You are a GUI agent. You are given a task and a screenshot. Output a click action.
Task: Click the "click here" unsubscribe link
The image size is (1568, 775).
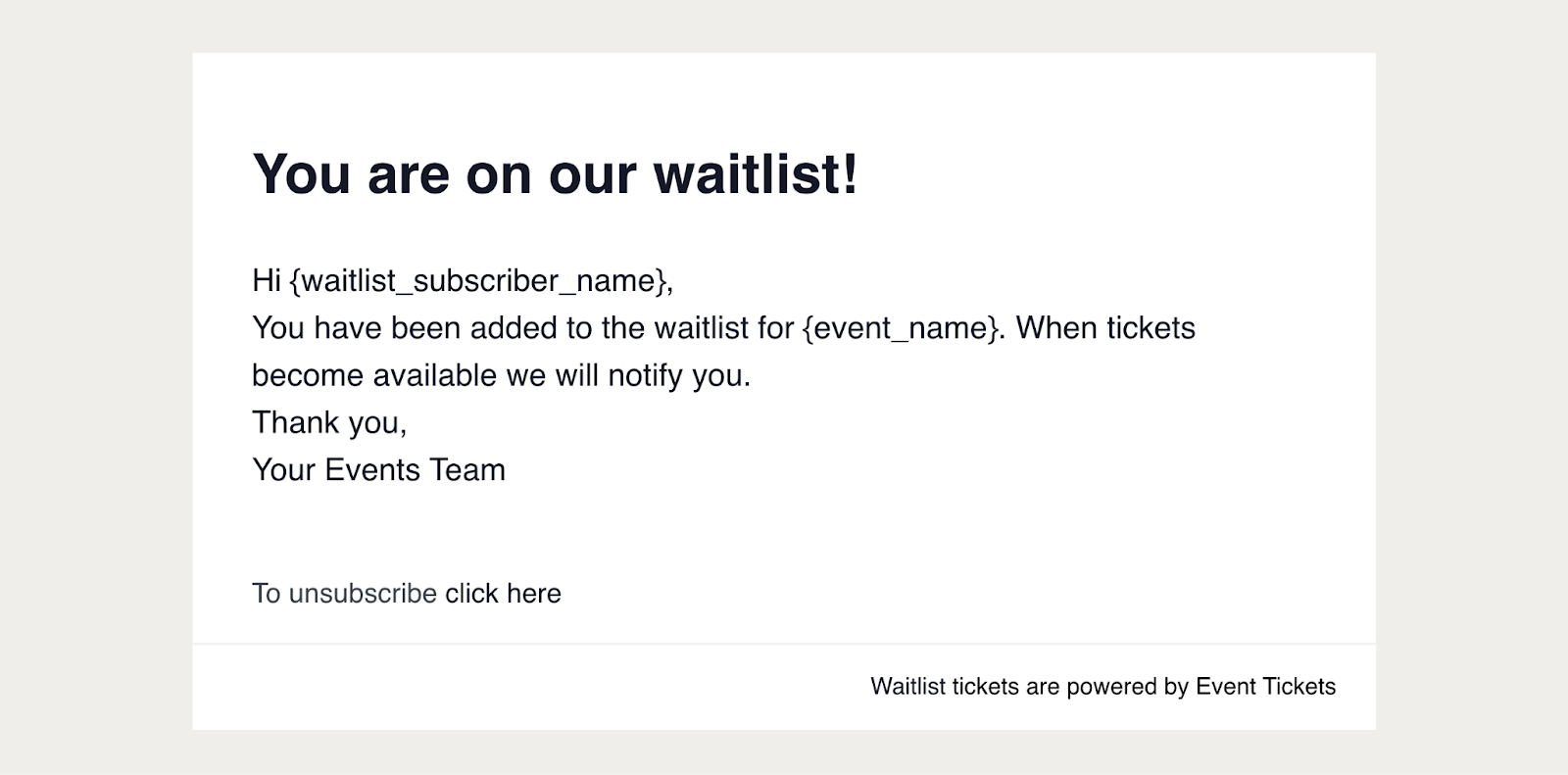503,594
